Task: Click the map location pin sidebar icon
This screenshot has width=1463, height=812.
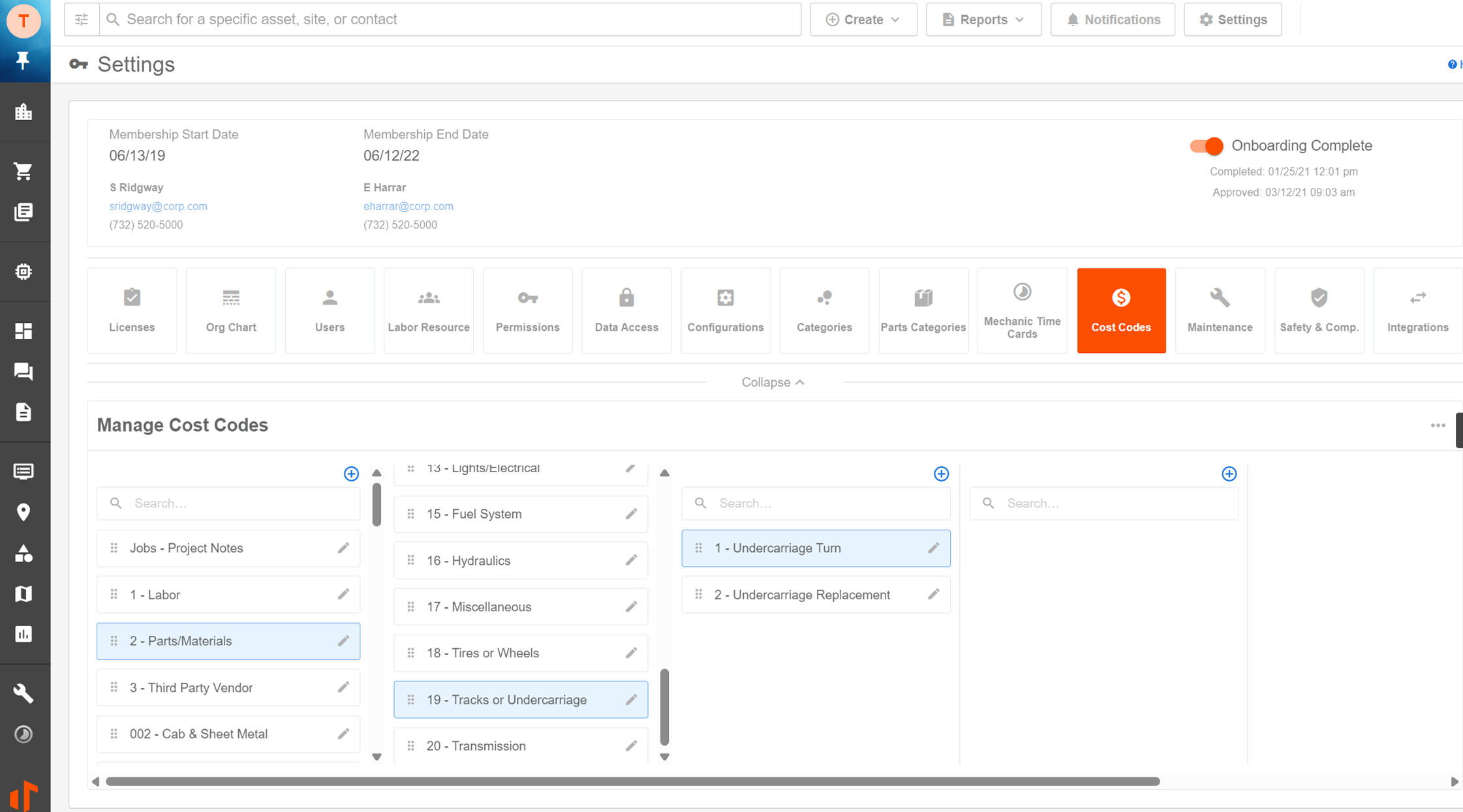Action: coord(23,513)
